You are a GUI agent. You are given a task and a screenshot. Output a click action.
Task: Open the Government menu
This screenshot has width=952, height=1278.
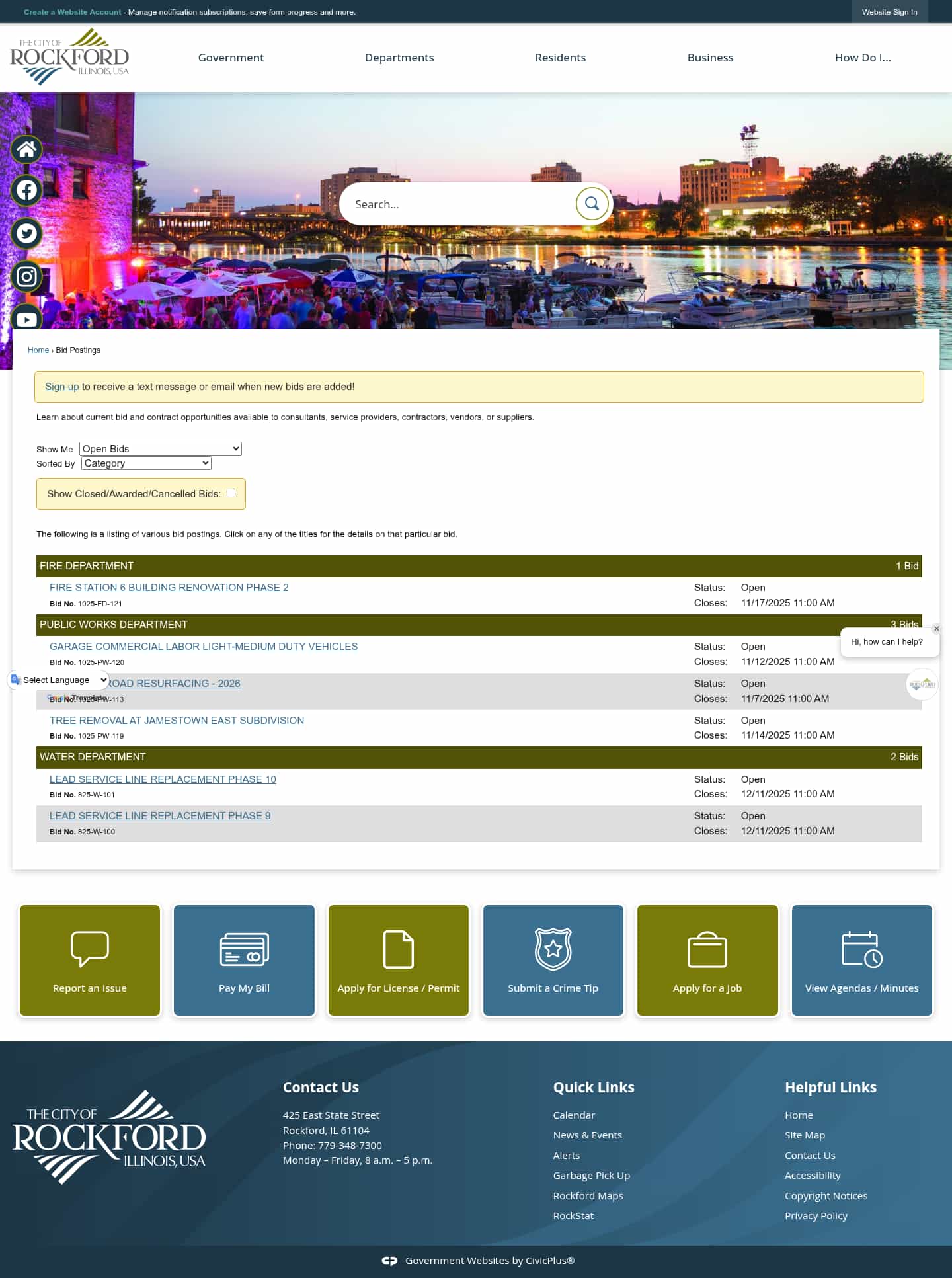click(x=231, y=58)
